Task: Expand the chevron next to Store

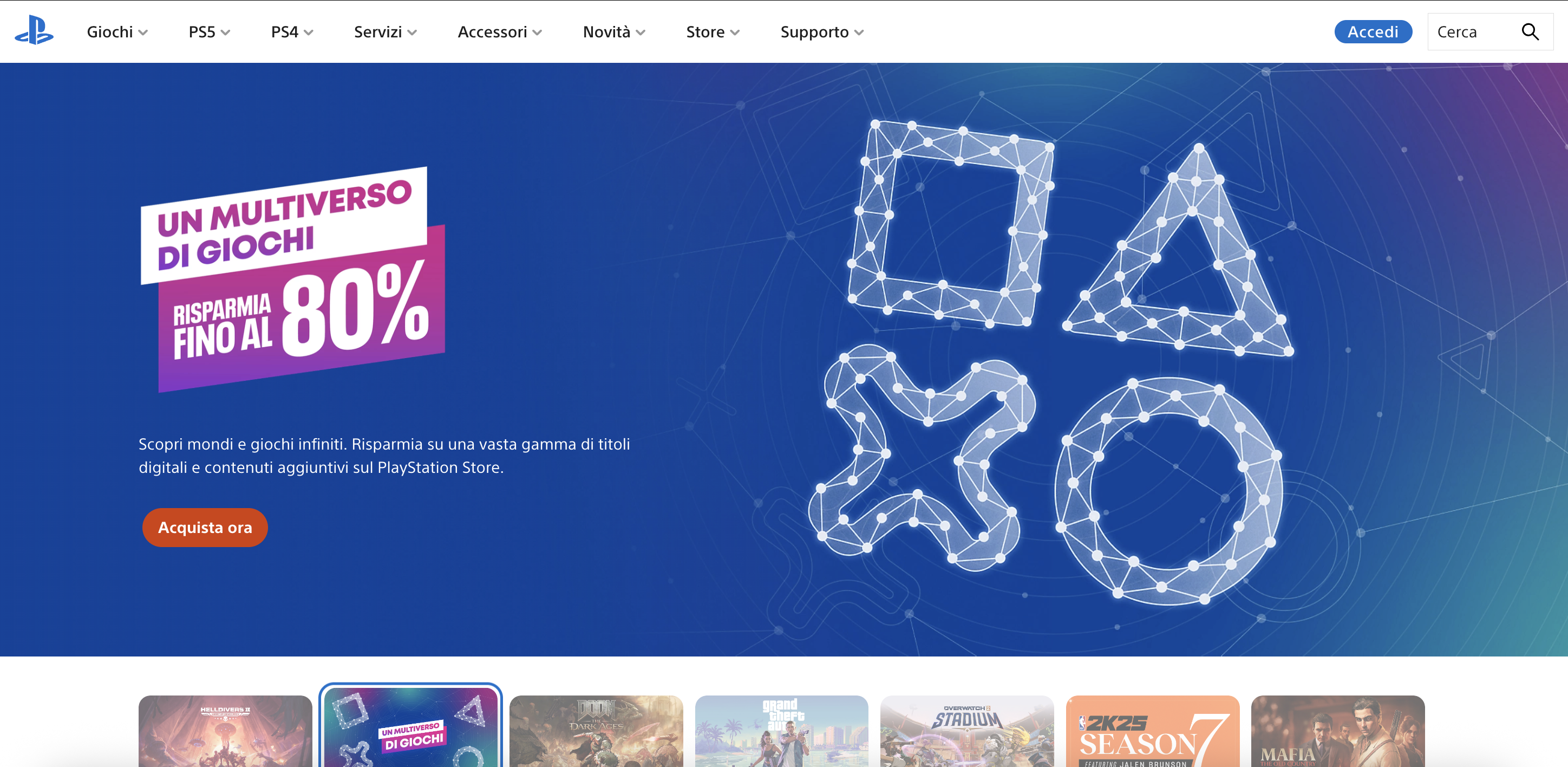Action: pos(734,33)
